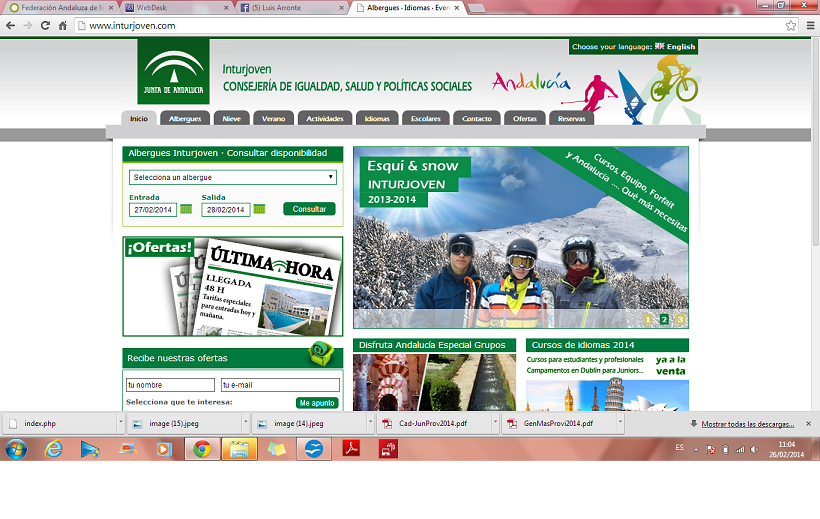This screenshot has width=820, height=519.
Task: Select the Contacto navigation tab
Action: (x=477, y=119)
